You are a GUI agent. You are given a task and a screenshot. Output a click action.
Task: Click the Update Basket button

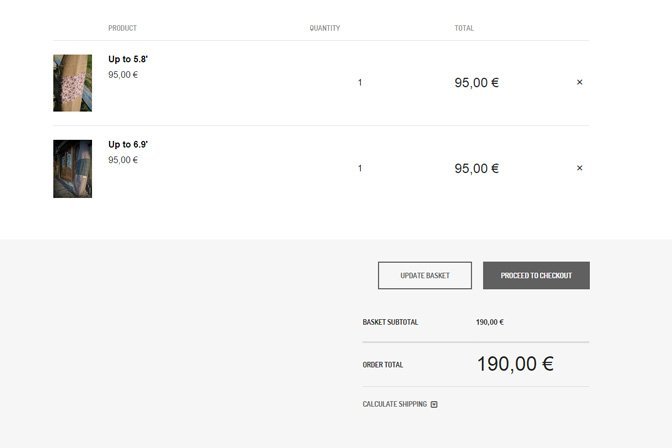(425, 275)
